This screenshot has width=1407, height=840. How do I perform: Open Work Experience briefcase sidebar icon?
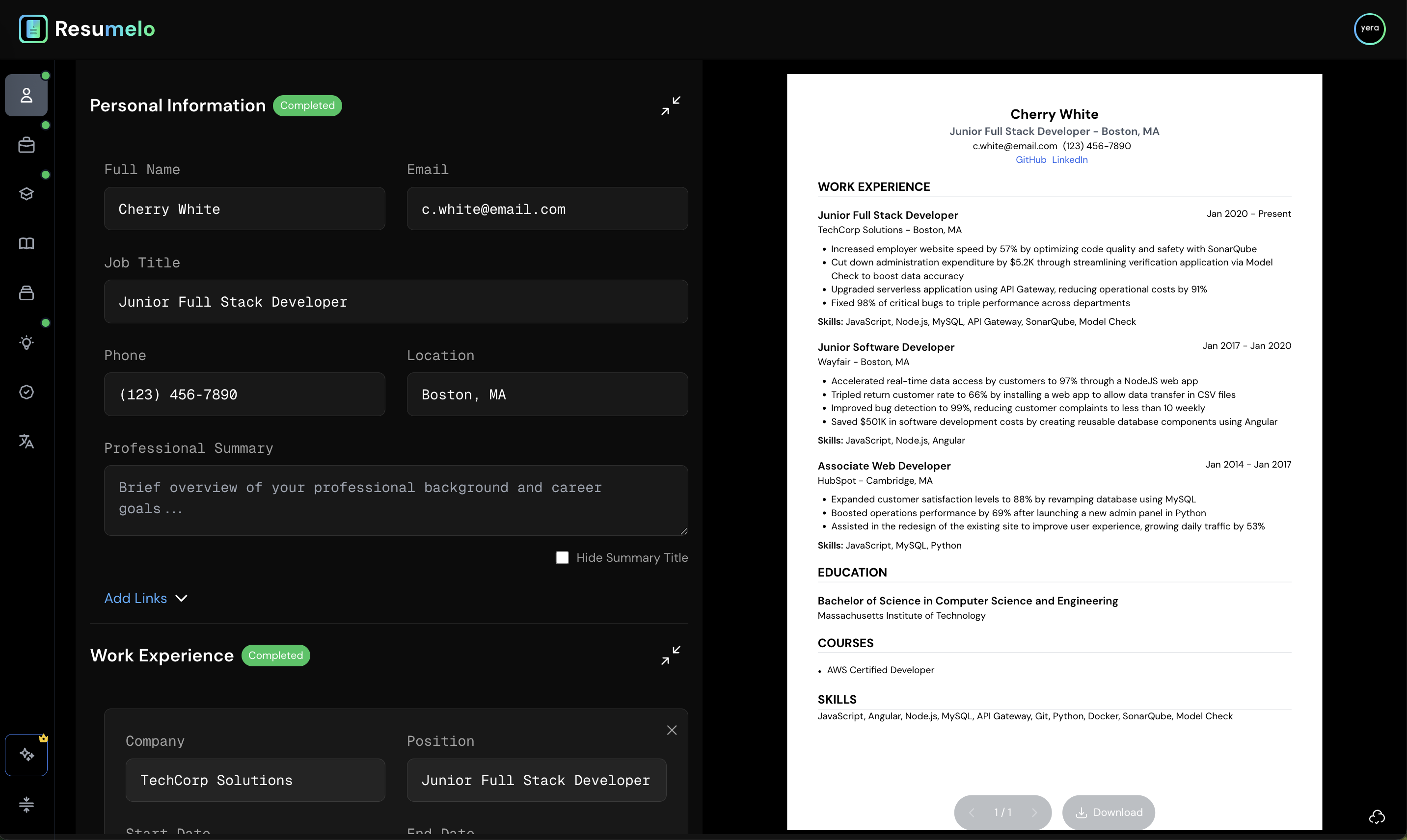(26, 145)
